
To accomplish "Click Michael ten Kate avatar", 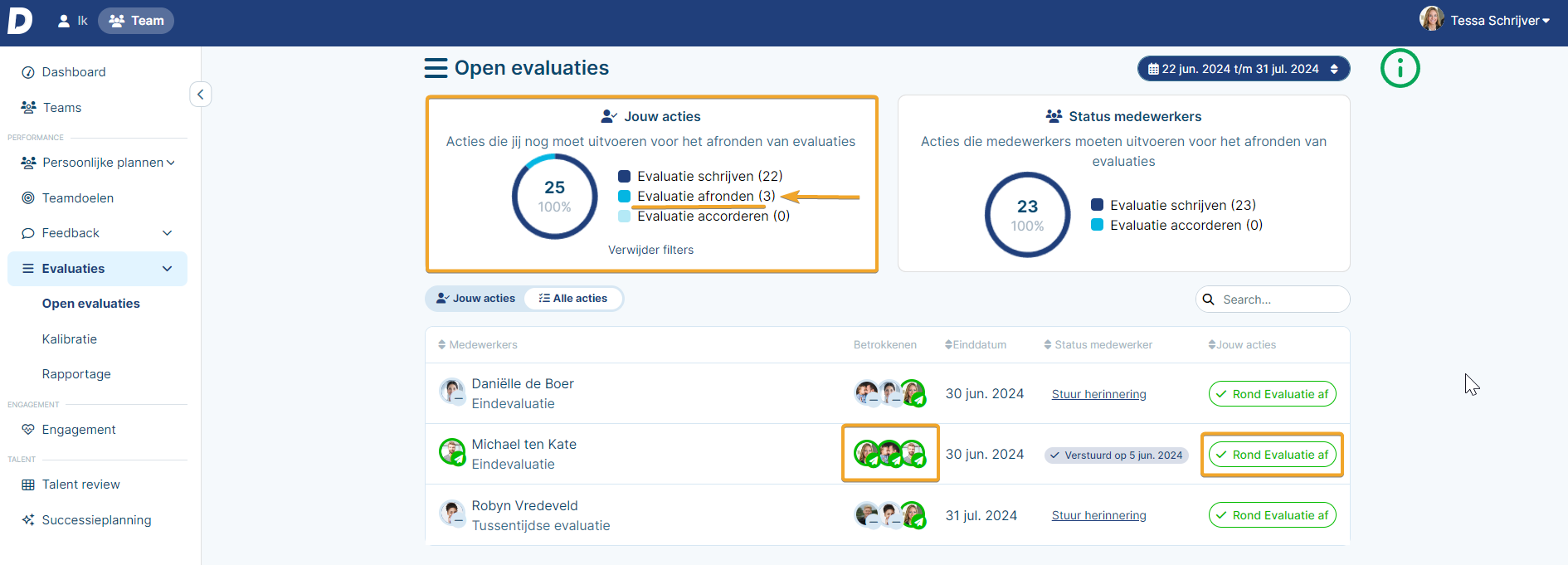I will point(452,451).
